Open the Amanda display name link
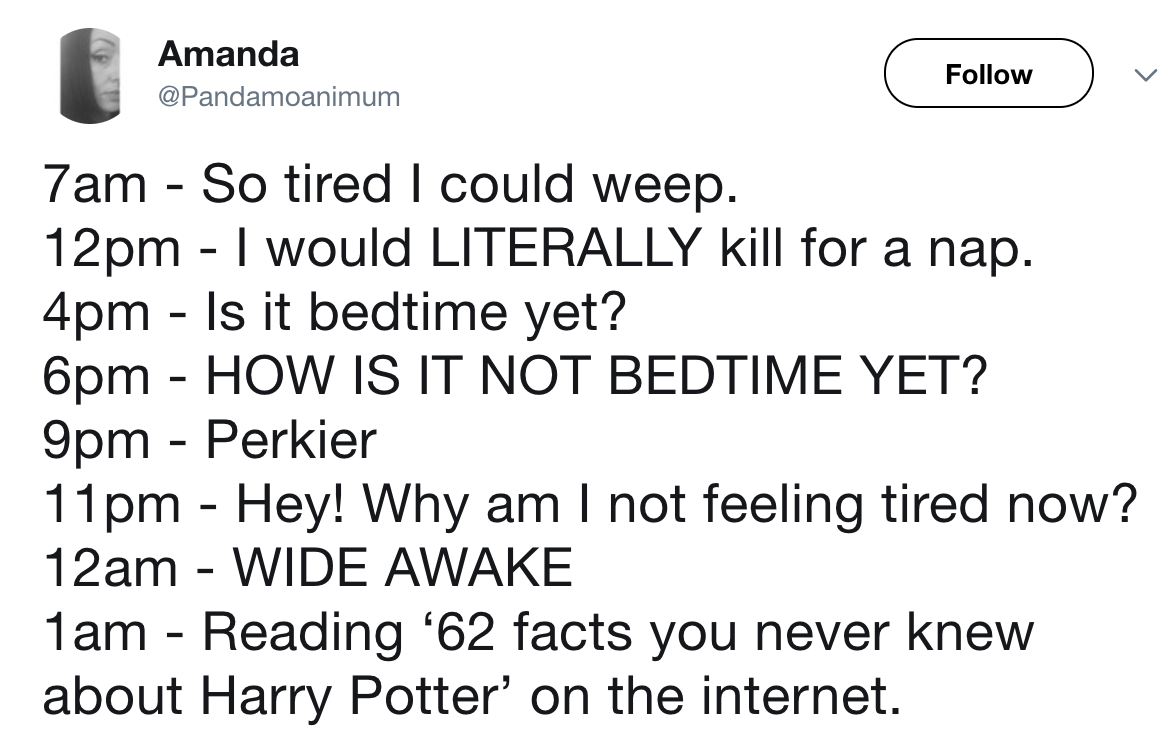This screenshot has height=734, width=1172. click(228, 53)
